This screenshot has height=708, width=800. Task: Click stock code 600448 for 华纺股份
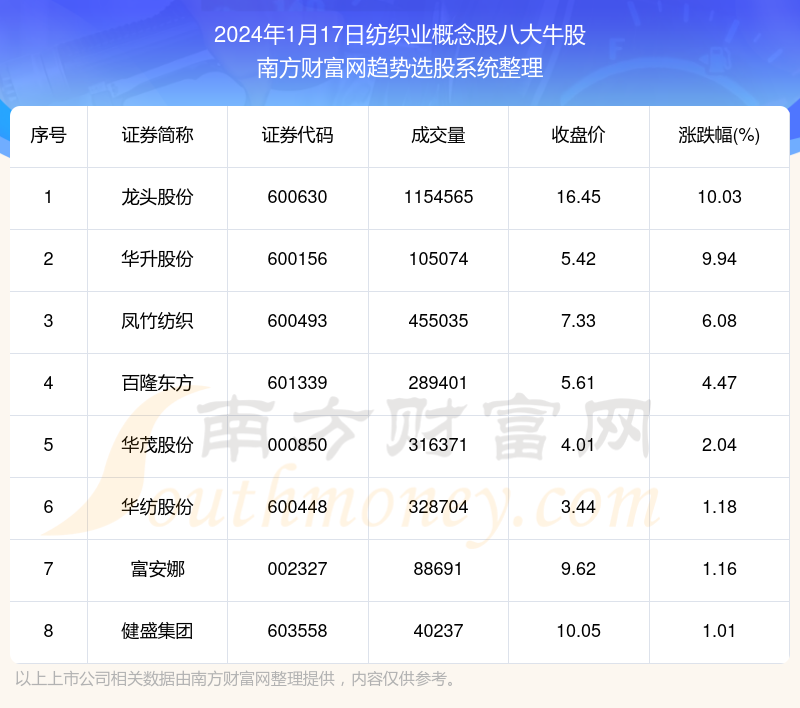[x=297, y=507]
